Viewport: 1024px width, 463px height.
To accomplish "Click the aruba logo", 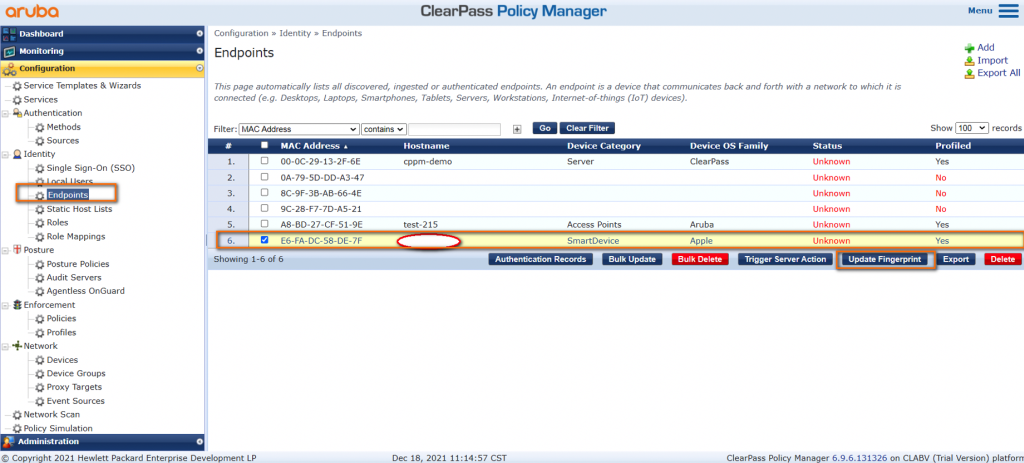I will pyautogui.click(x=32, y=11).
